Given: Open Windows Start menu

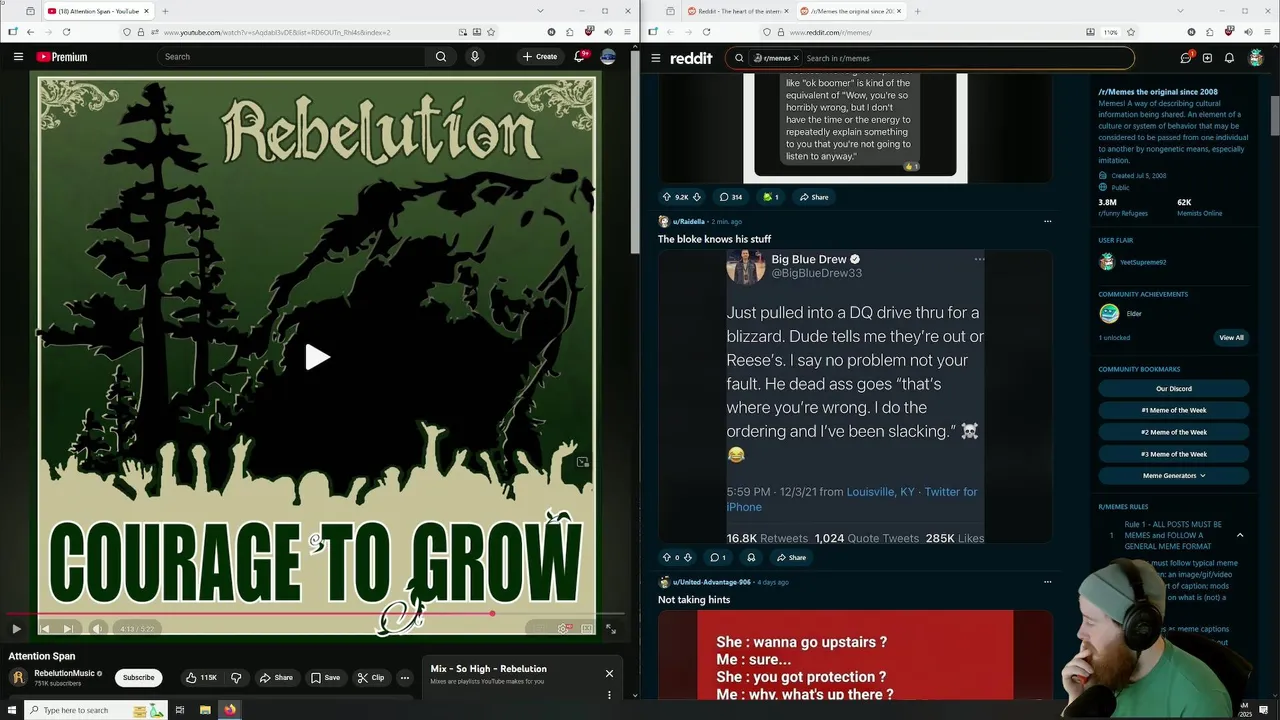Looking at the screenshot, I should (x=12, y=710).
